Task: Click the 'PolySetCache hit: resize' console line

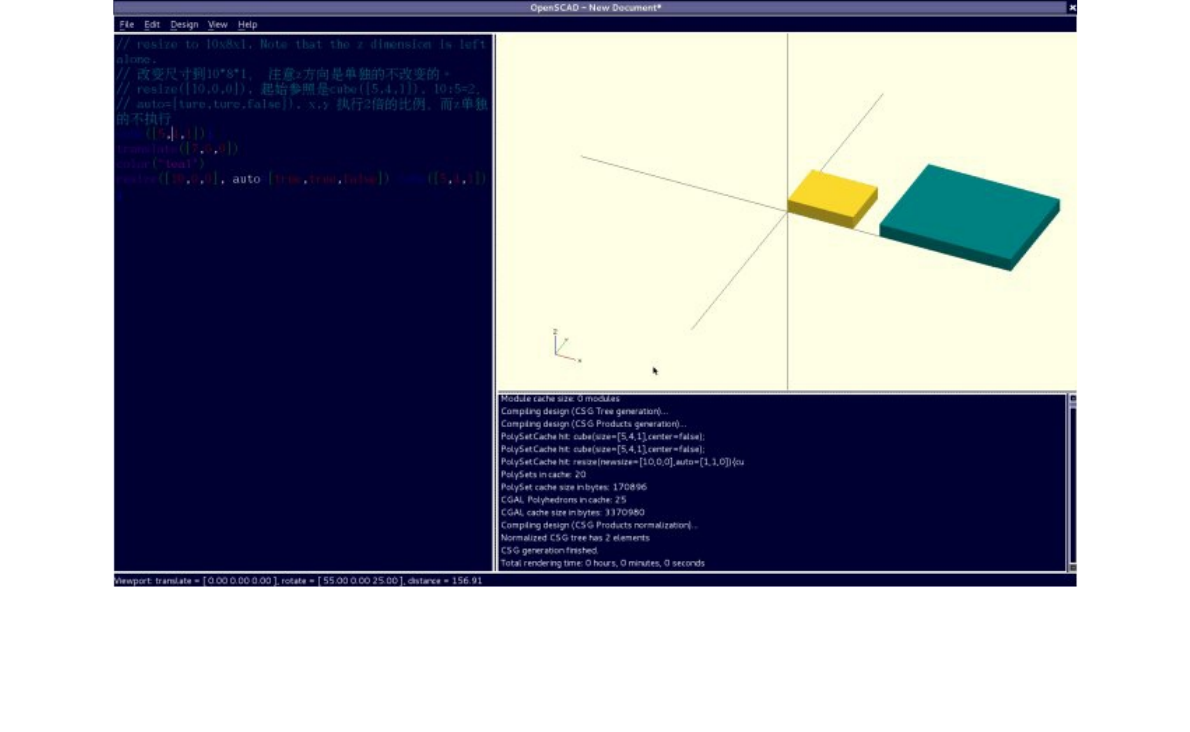Action: (622, 462)
